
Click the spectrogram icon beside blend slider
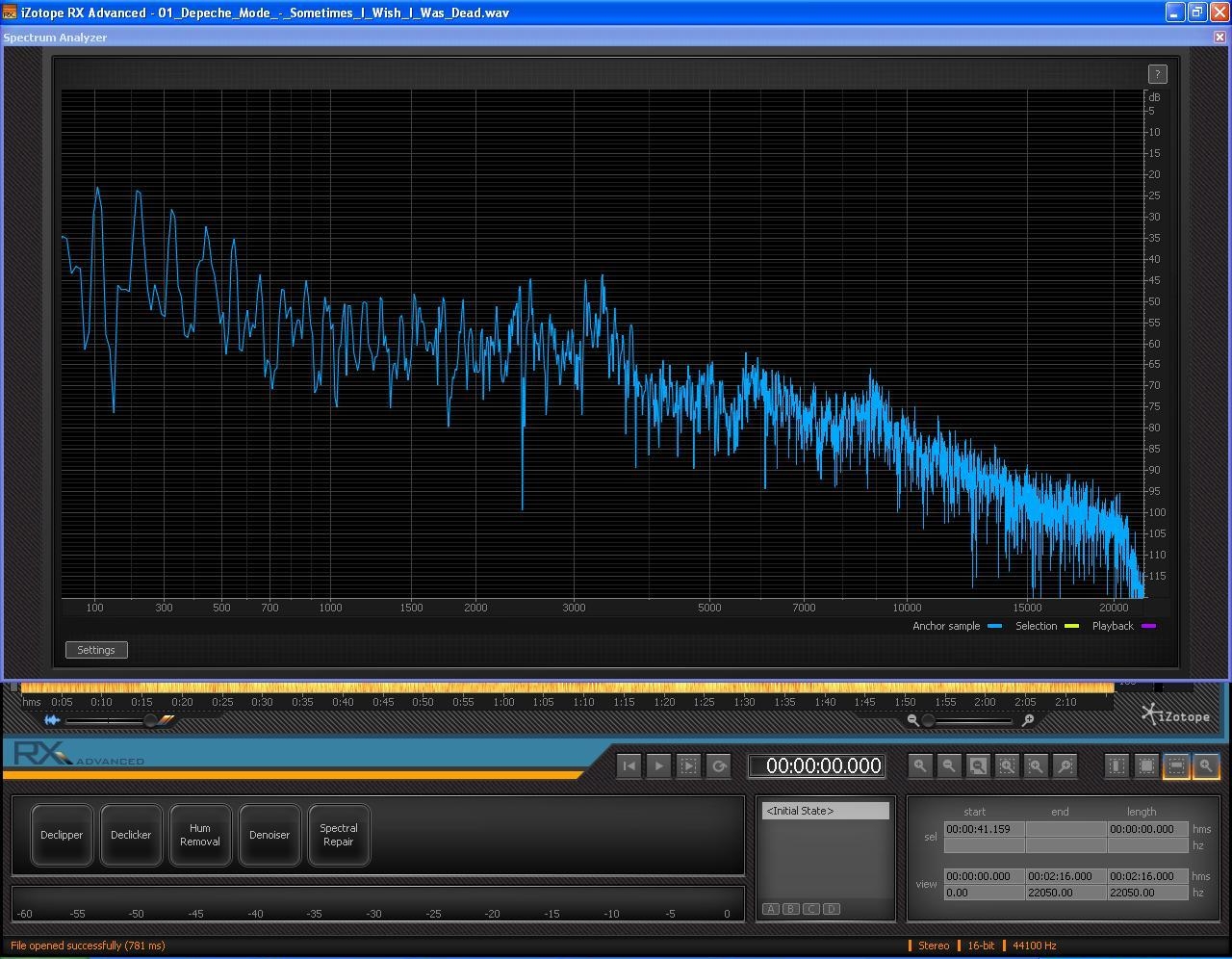(x=167, y=719)
